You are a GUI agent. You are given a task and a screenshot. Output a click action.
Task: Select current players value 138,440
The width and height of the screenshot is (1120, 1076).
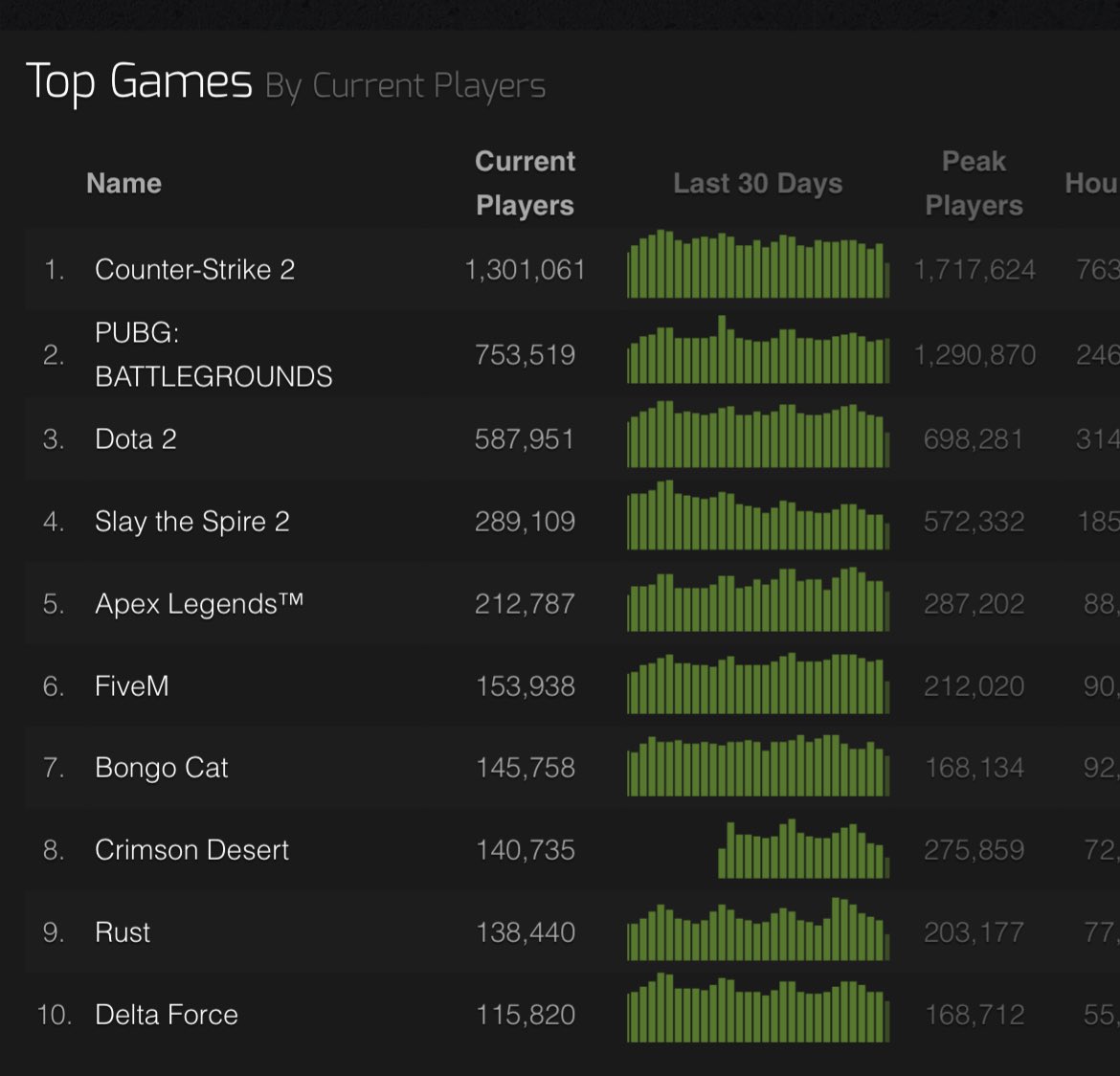click(525, 932)
